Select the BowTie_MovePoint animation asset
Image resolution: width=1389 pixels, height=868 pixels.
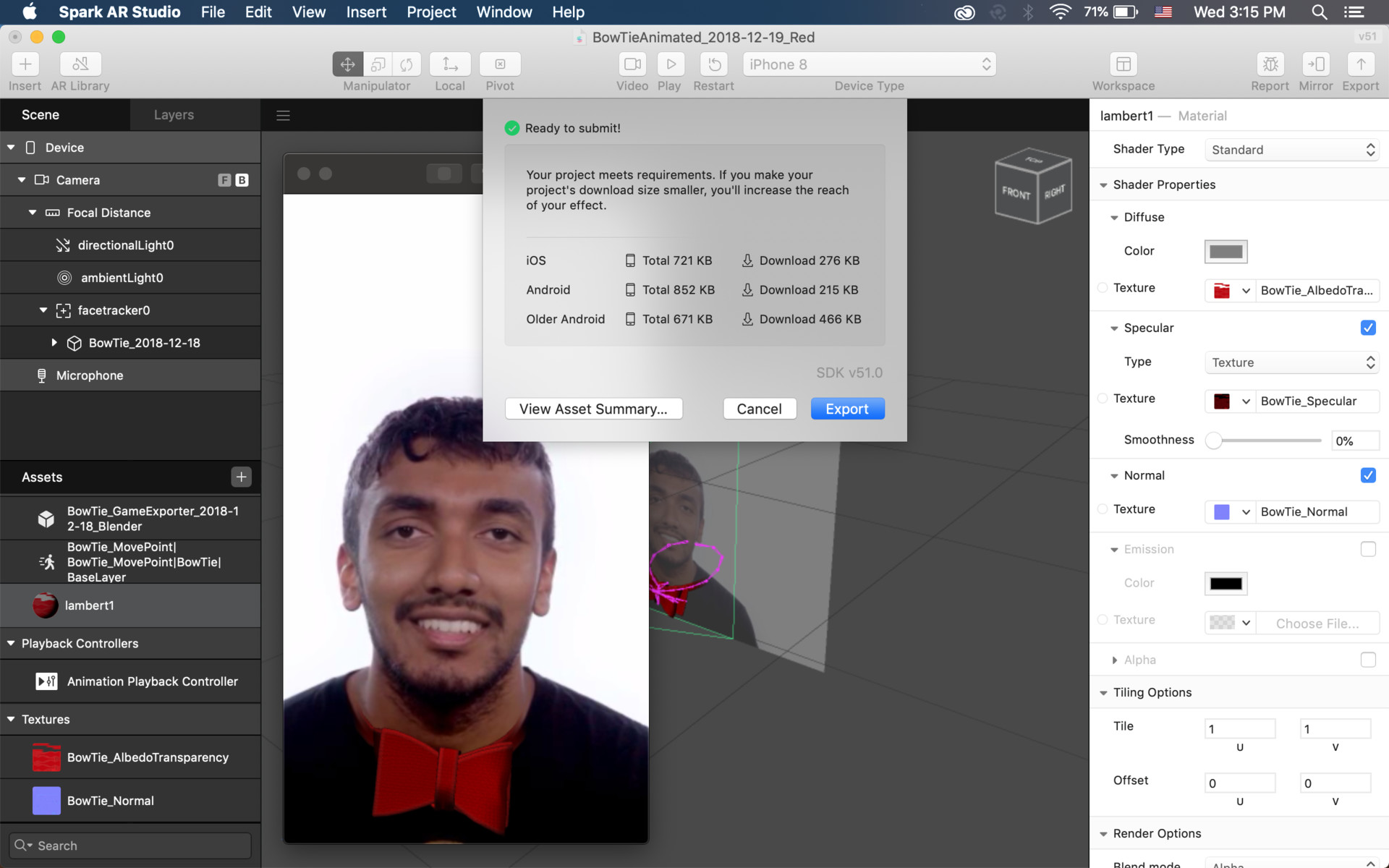[130, 562]
